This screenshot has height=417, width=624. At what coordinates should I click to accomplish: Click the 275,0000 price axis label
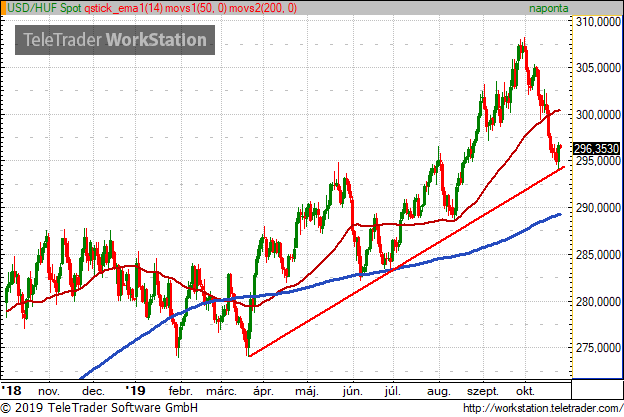click(599, 348)
